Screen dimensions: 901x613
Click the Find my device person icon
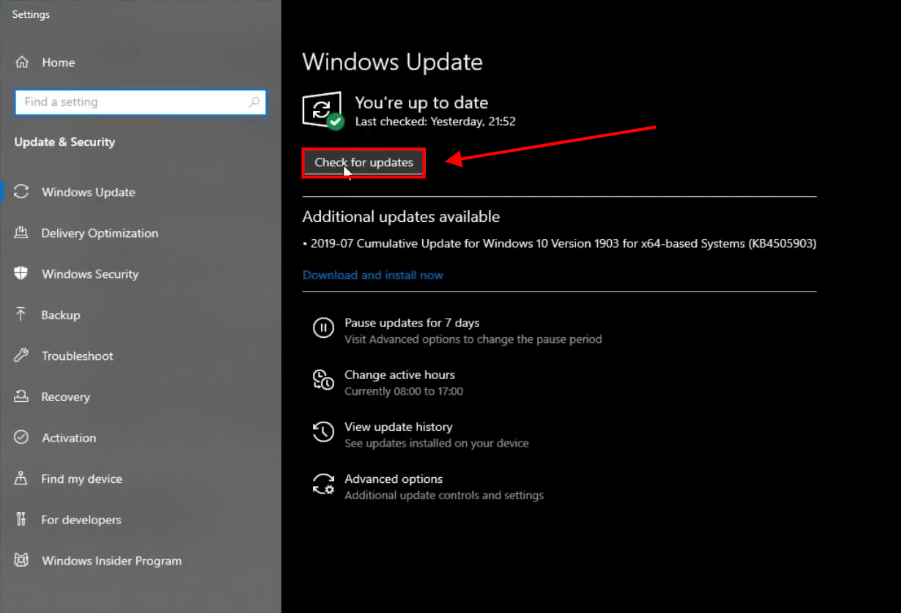tap(21, 478)
